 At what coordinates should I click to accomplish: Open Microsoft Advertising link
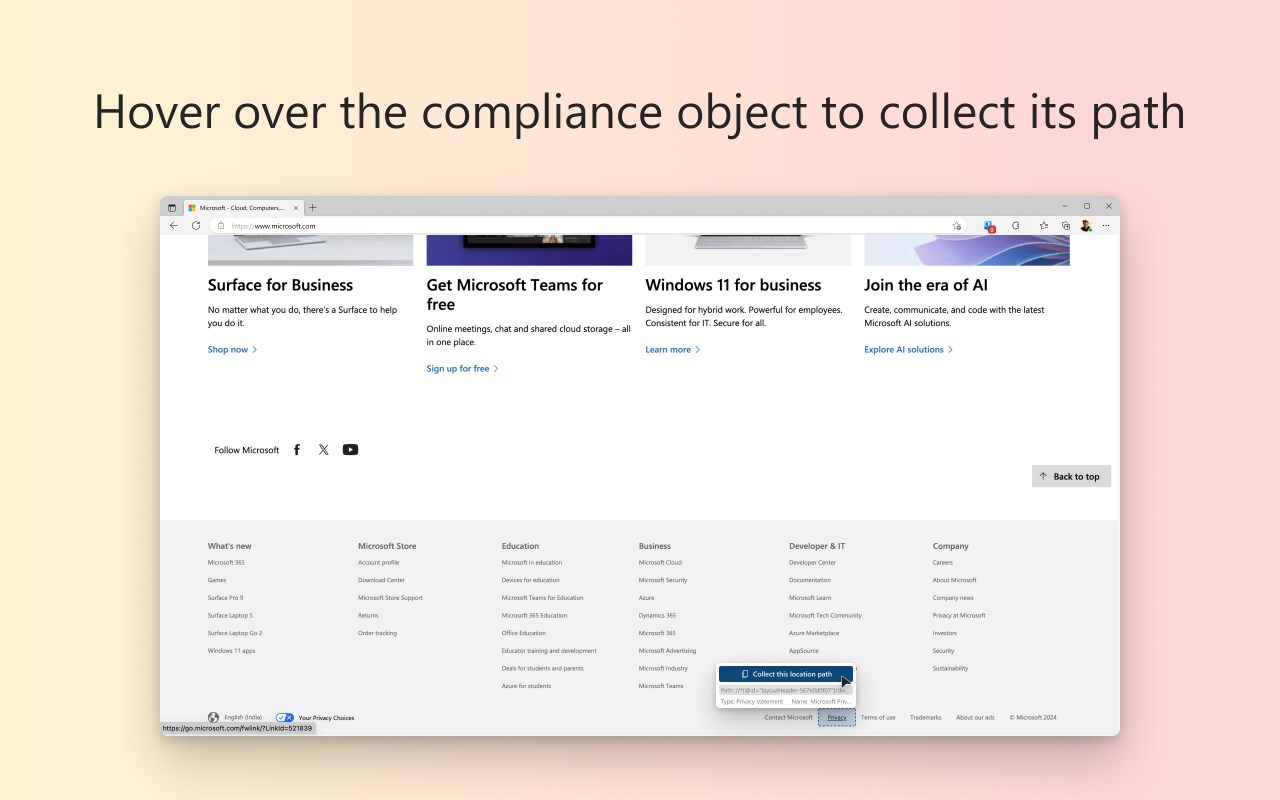tap(667, 651)
